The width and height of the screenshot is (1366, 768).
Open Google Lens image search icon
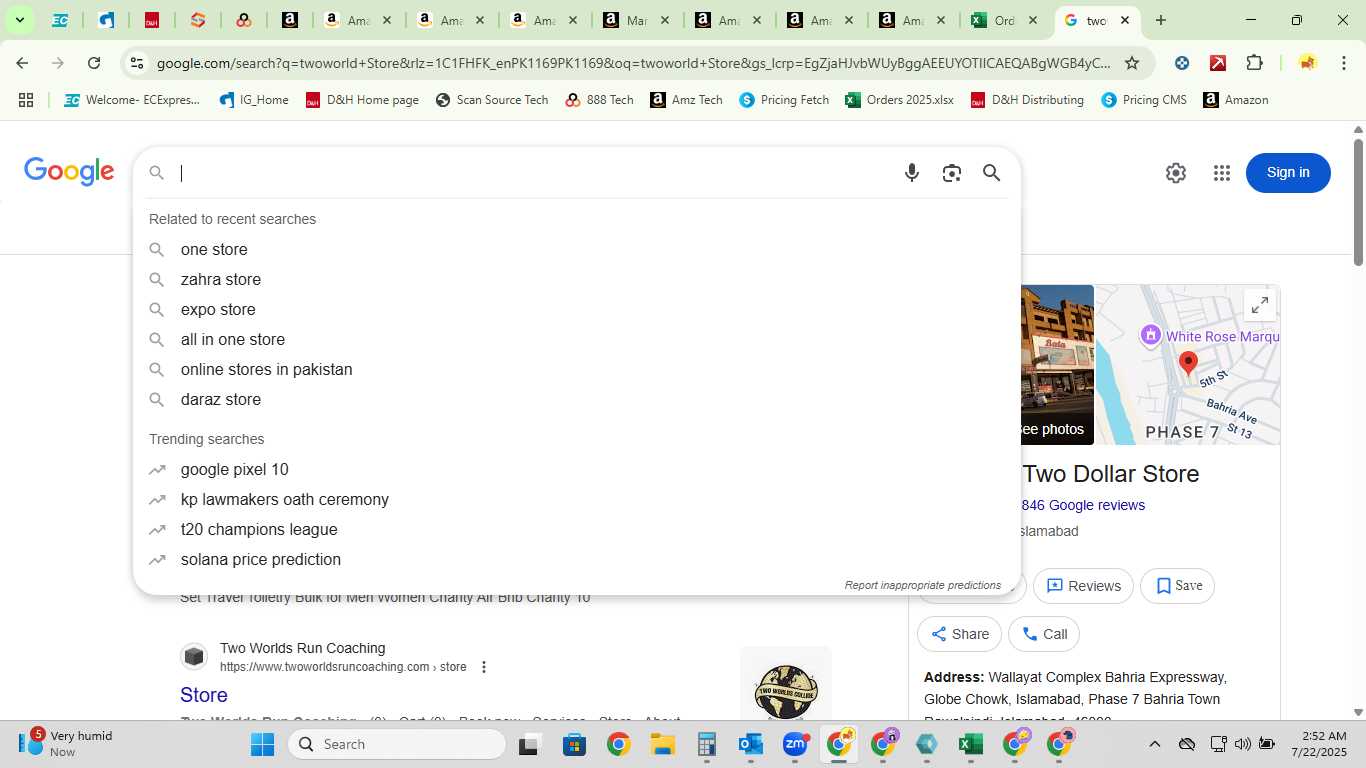(x=951, y=173)
